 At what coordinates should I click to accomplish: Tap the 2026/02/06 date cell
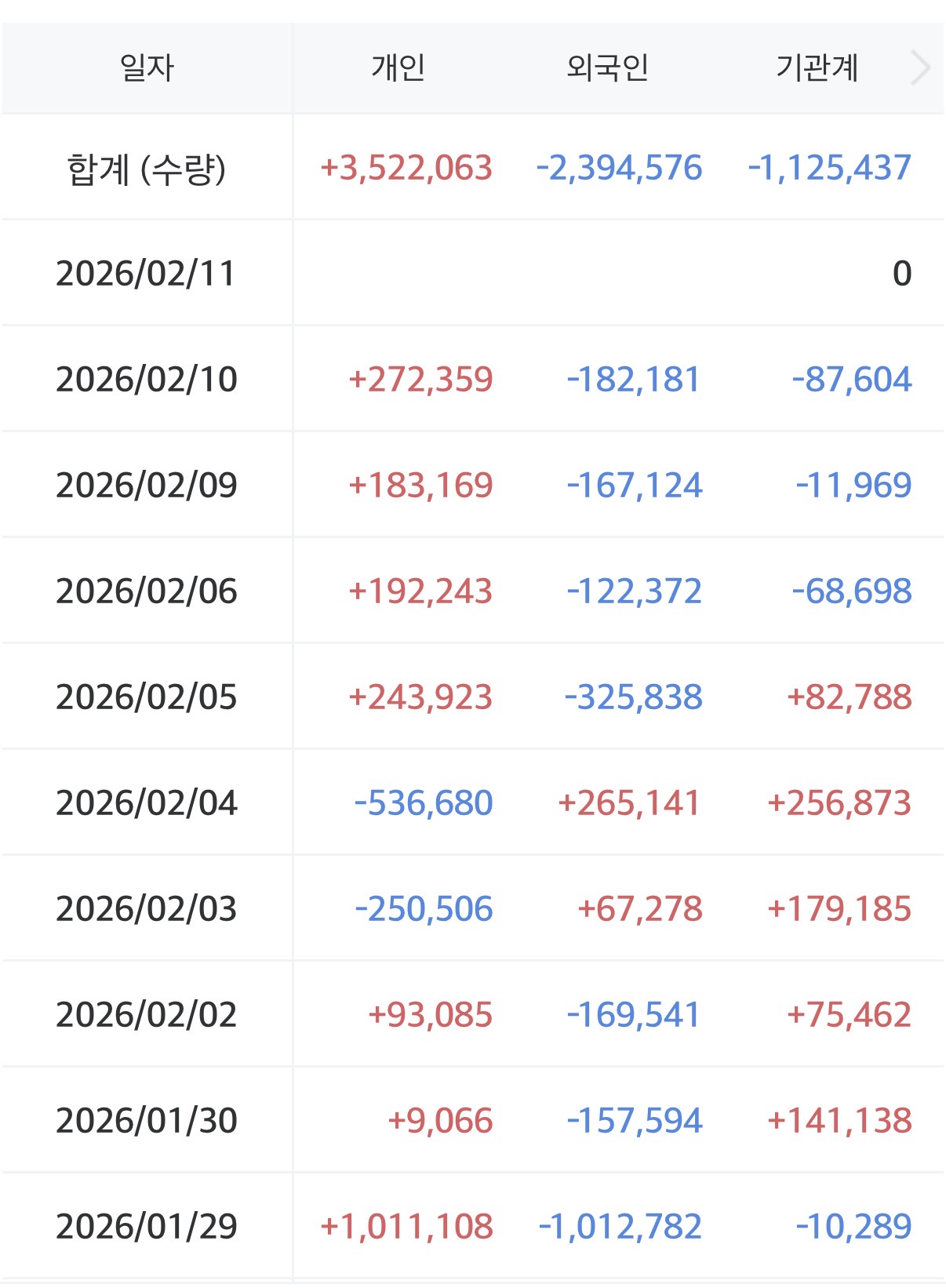coord(147,591)
